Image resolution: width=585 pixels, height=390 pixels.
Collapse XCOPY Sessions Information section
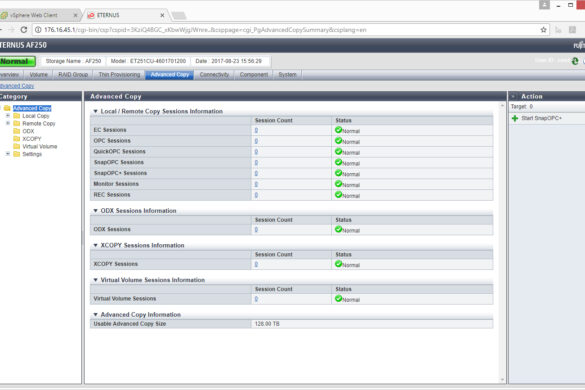tap(95, 245)
